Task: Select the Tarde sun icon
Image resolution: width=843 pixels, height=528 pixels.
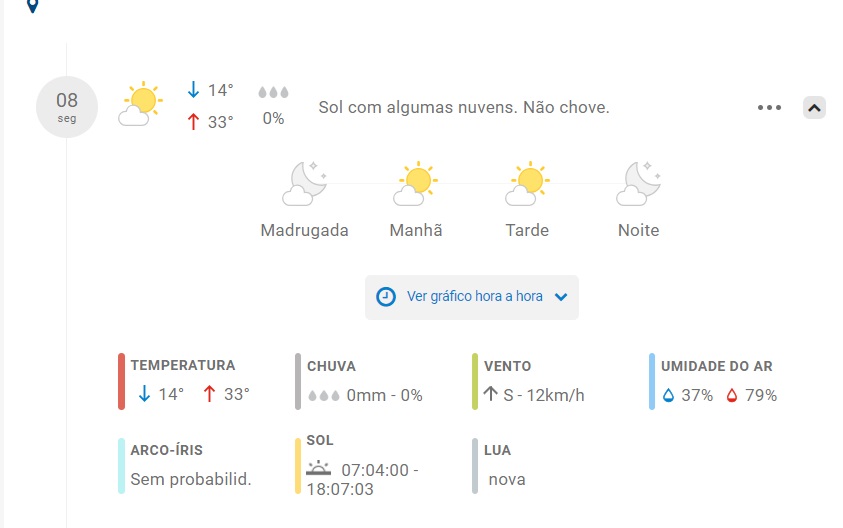Action: pos(527,183)
